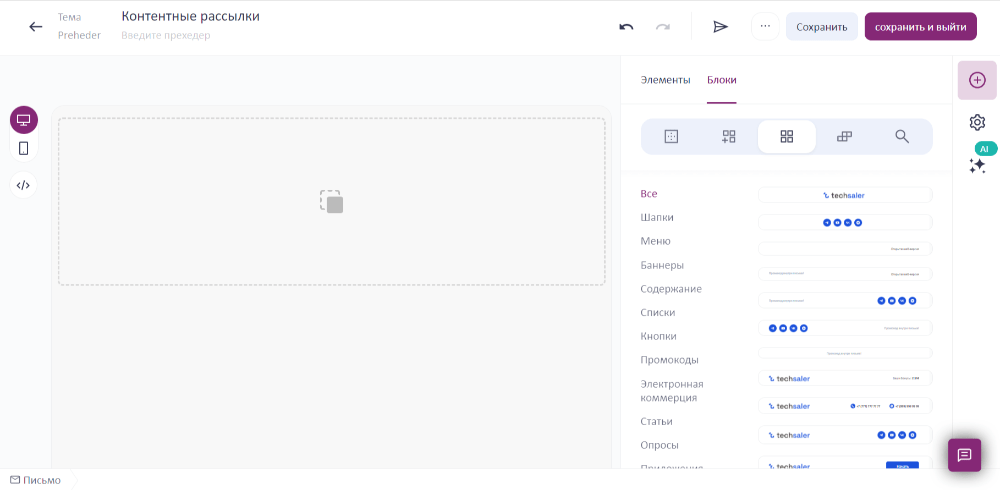
Task: Choose techsaler logo with phone numbers block
Action: click(x=845, y=406)
